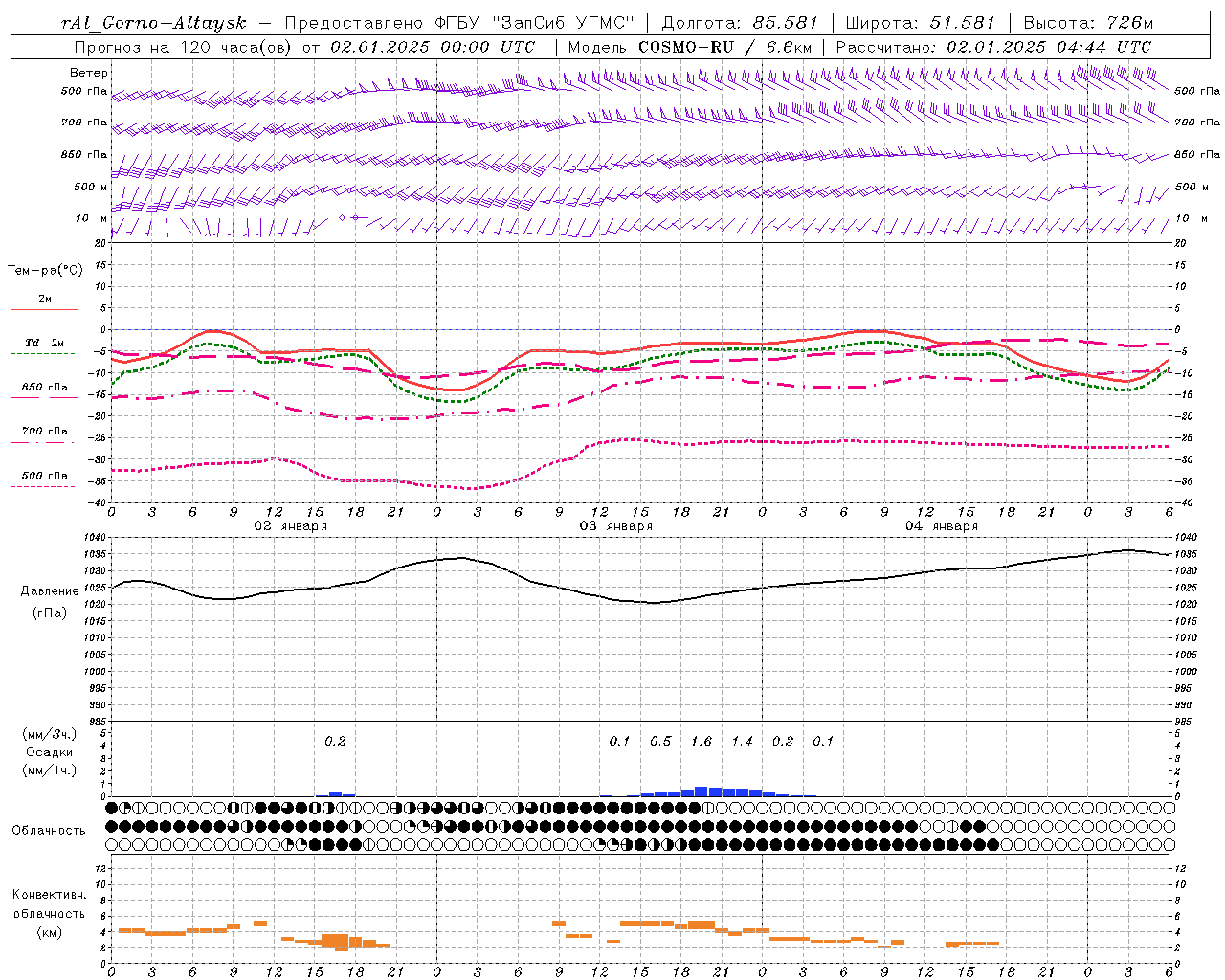The image size is (1225, 980).
Task: Click the Ветер panel label
Action: click(x=88, y=73)
